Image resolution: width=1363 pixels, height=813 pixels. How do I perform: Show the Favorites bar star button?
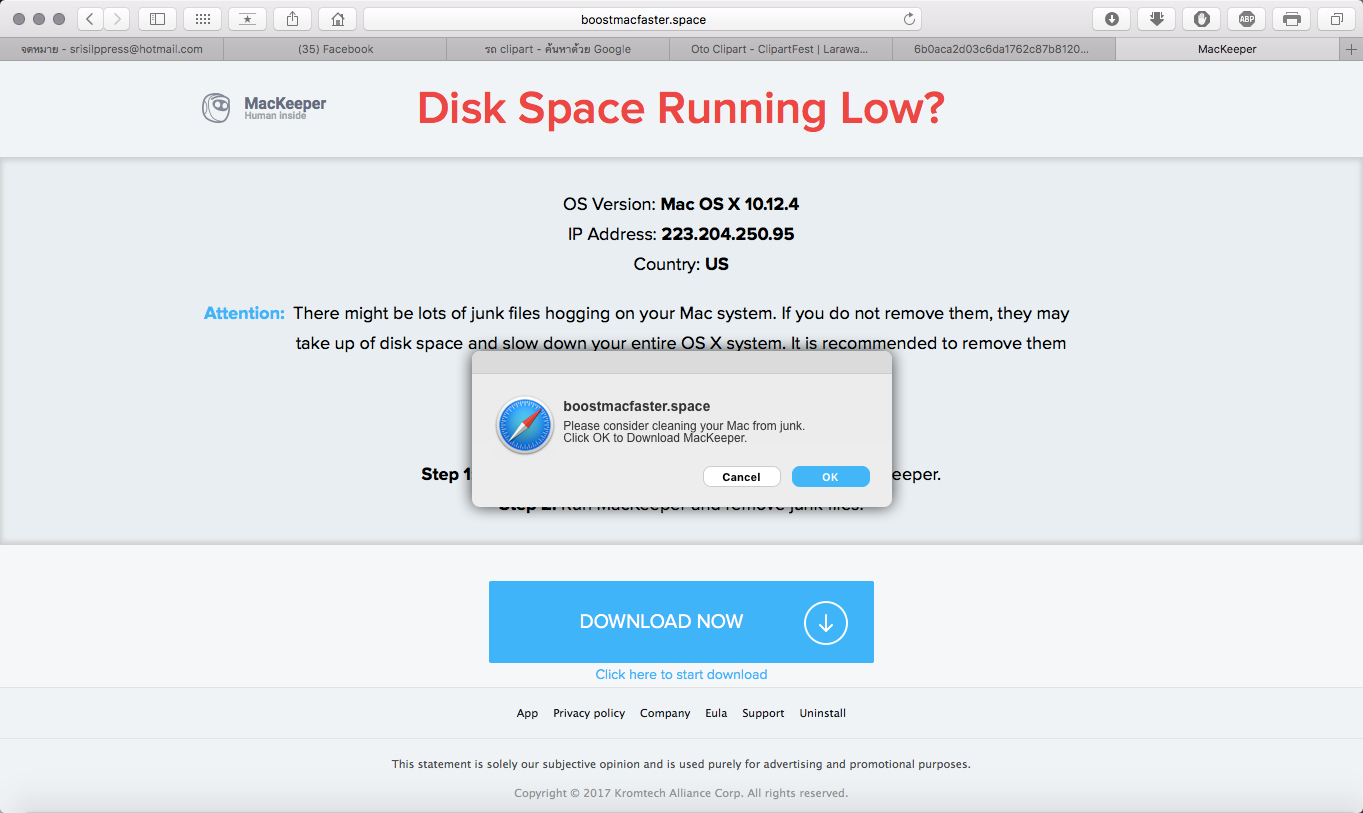point(247,19)
